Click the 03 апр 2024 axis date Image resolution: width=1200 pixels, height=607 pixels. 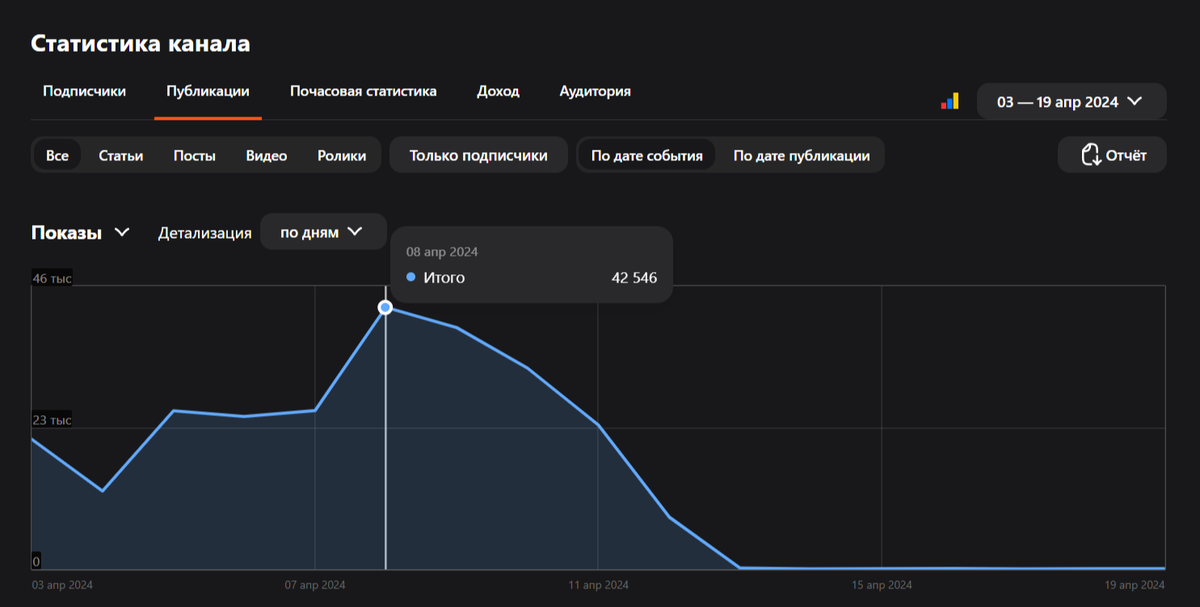click(62, 585)
